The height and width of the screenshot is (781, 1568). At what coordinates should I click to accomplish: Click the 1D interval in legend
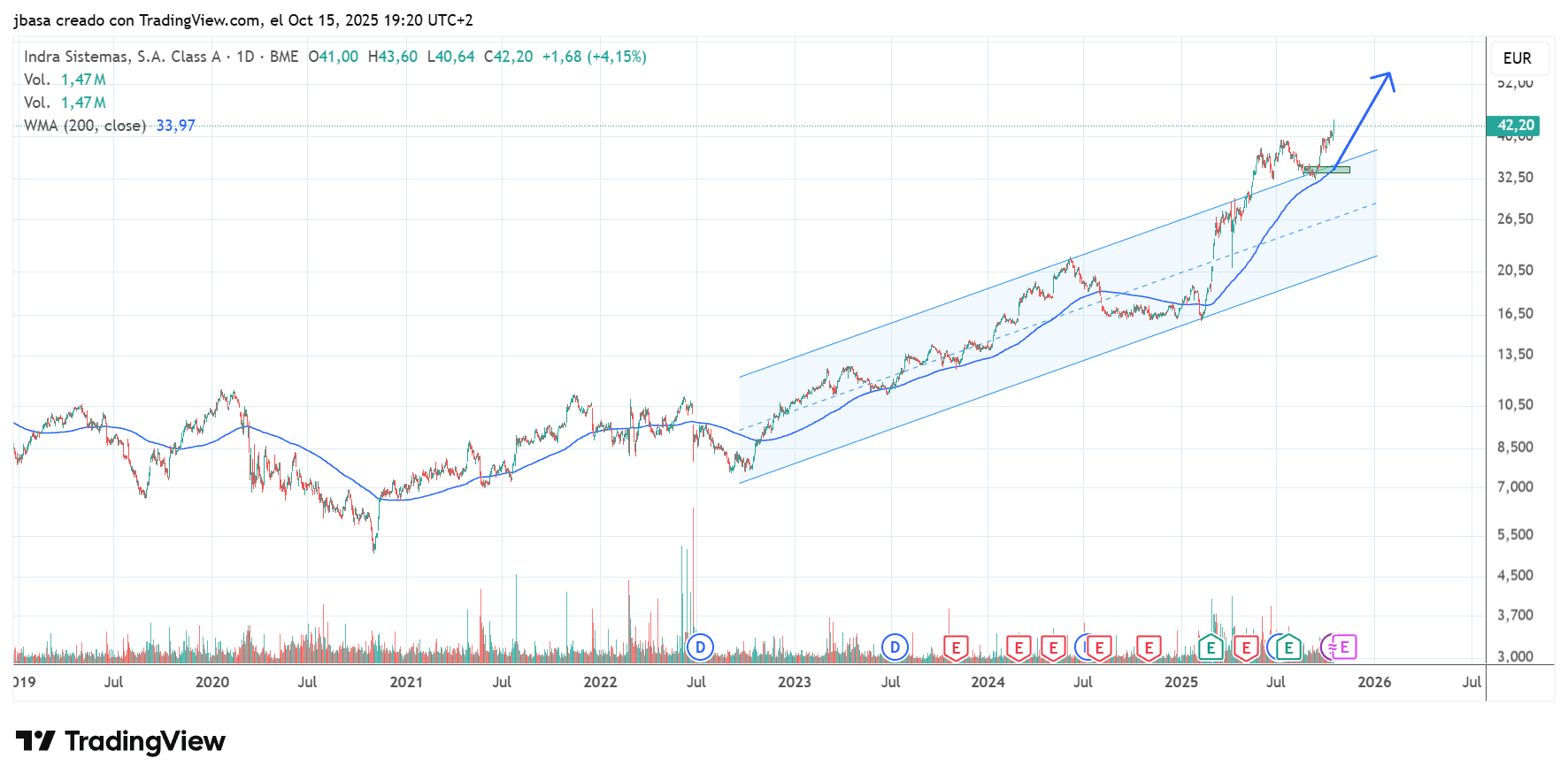point(245,57)
